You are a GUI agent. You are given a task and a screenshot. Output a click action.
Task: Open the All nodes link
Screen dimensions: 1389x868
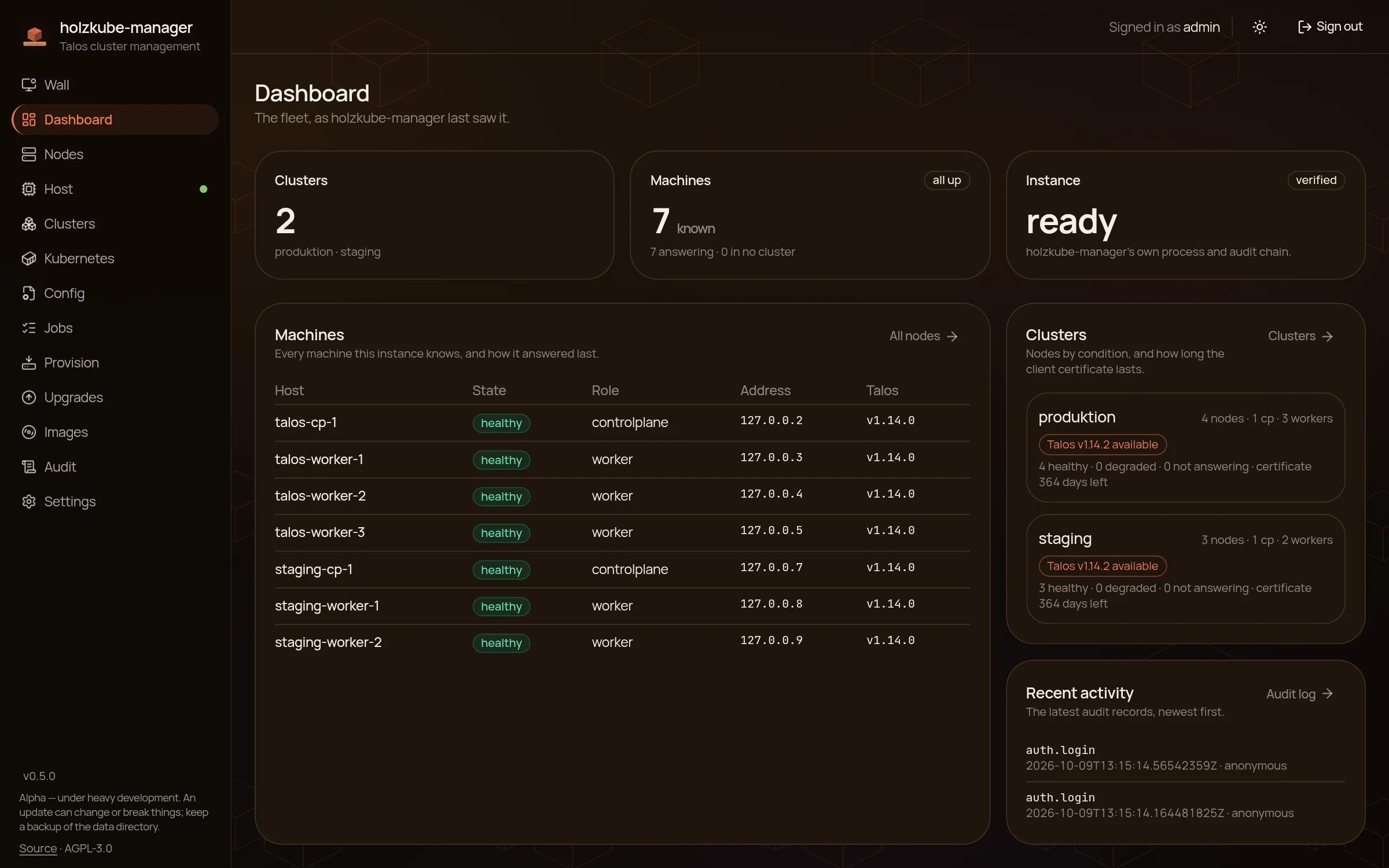coord(923,336)
